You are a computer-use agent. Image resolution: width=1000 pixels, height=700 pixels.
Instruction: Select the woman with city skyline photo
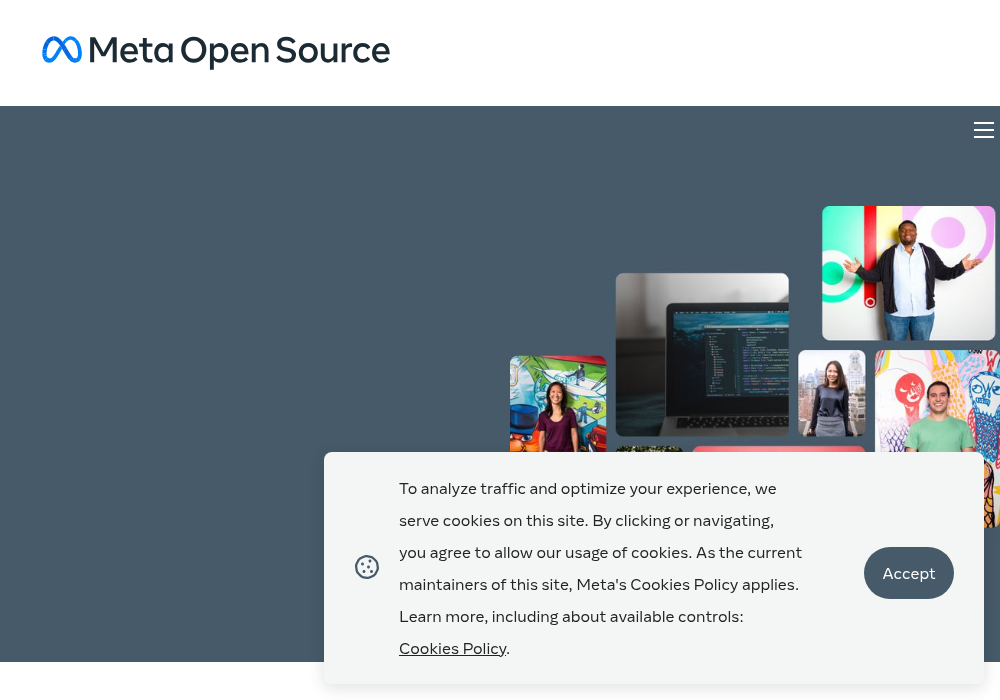click(x=832, y=393)
